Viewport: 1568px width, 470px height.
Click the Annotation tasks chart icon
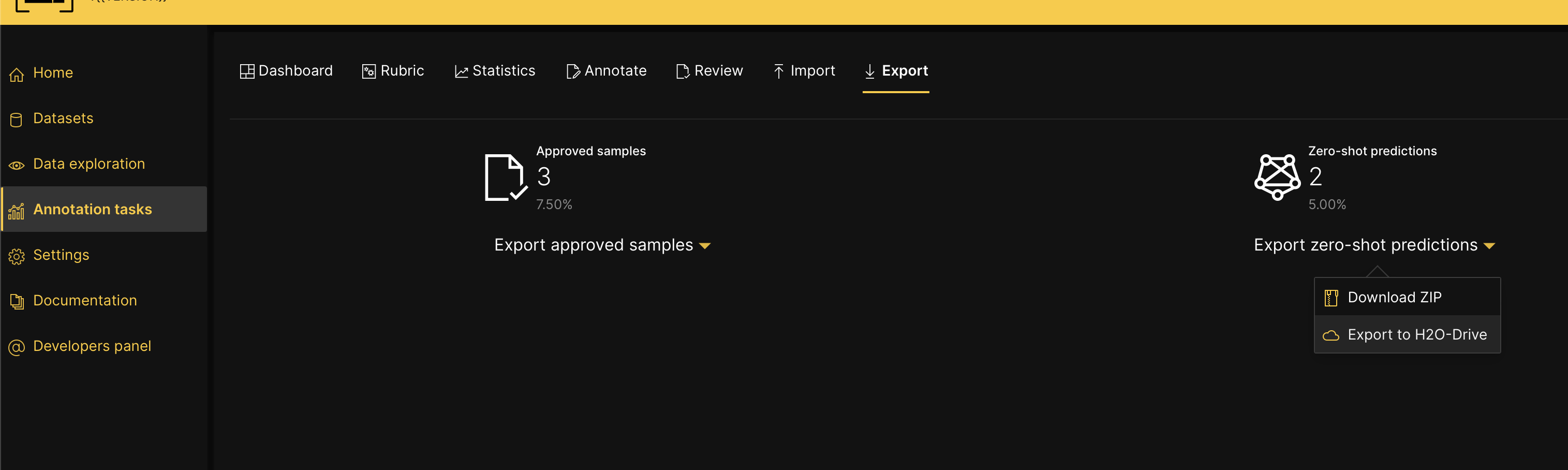17,210
